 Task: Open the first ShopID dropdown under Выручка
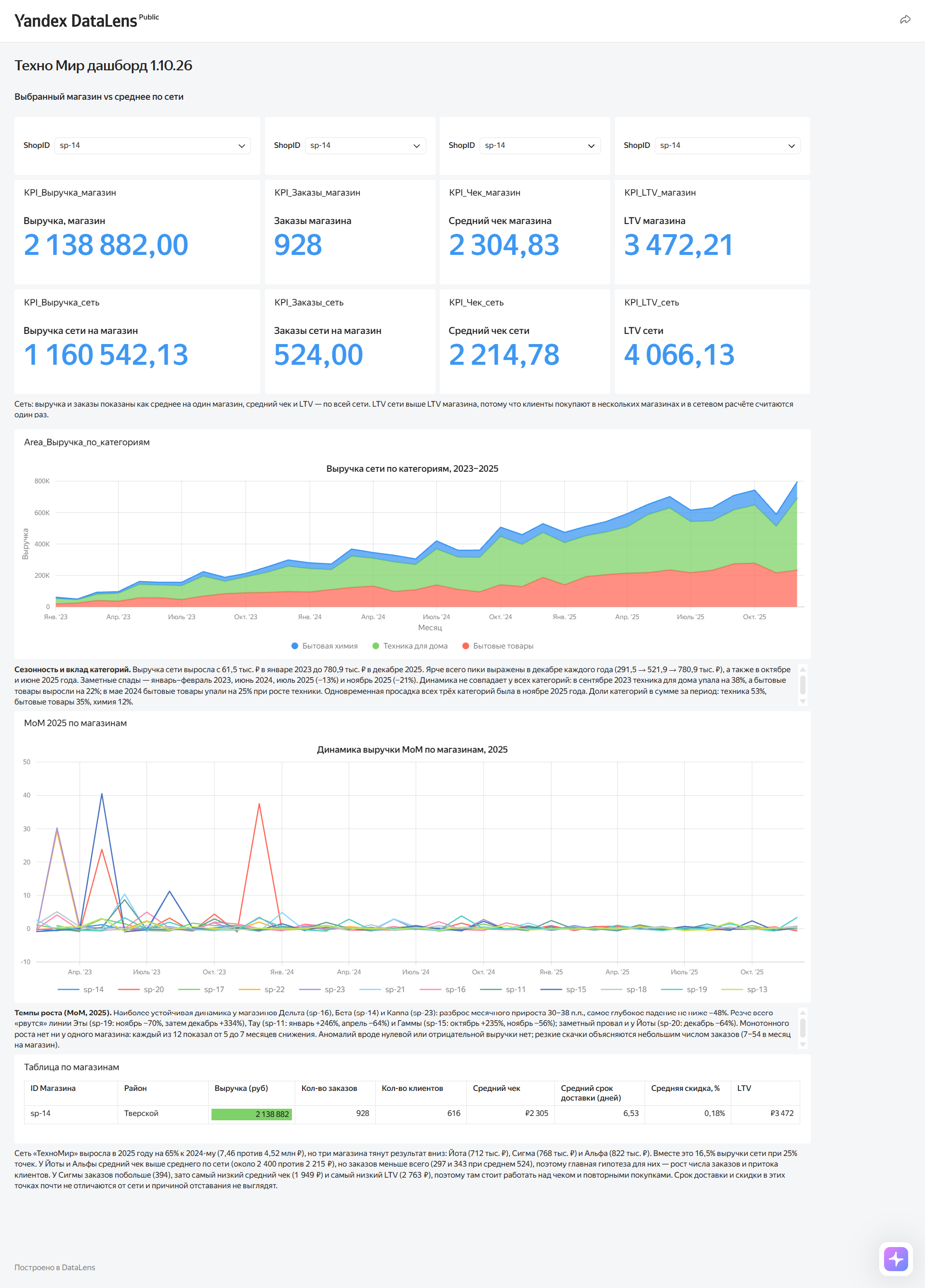[x=152, y=146]
